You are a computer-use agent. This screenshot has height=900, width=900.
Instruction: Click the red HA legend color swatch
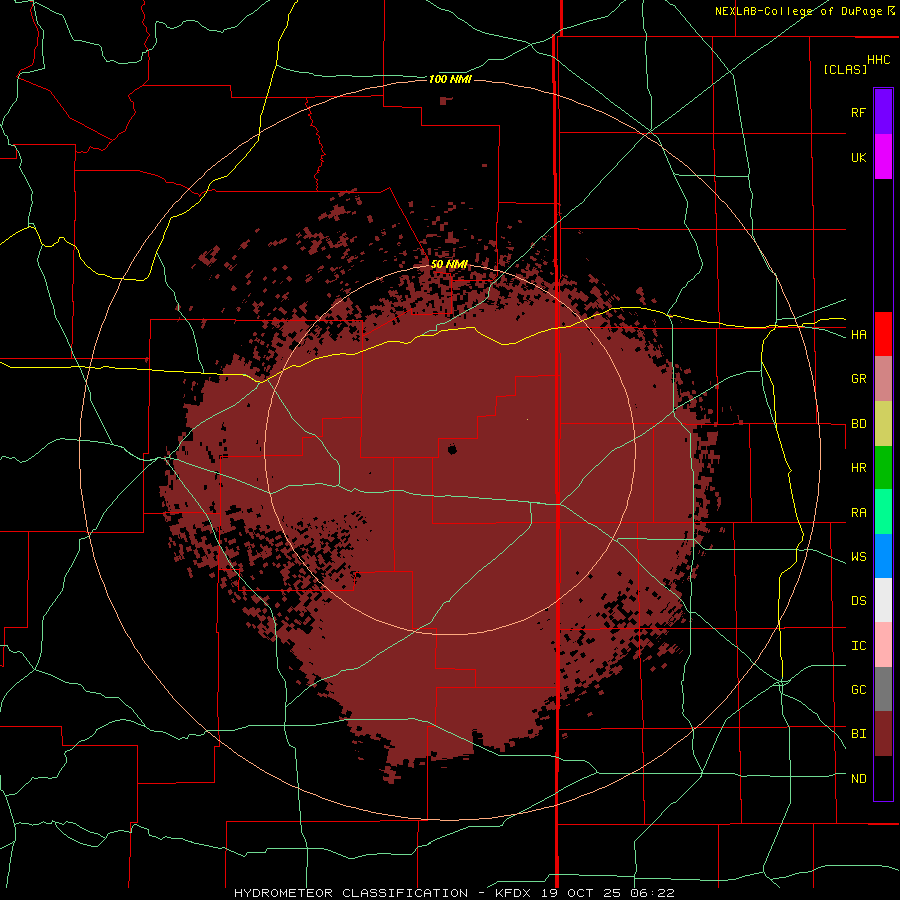click(x=883, y=334)
